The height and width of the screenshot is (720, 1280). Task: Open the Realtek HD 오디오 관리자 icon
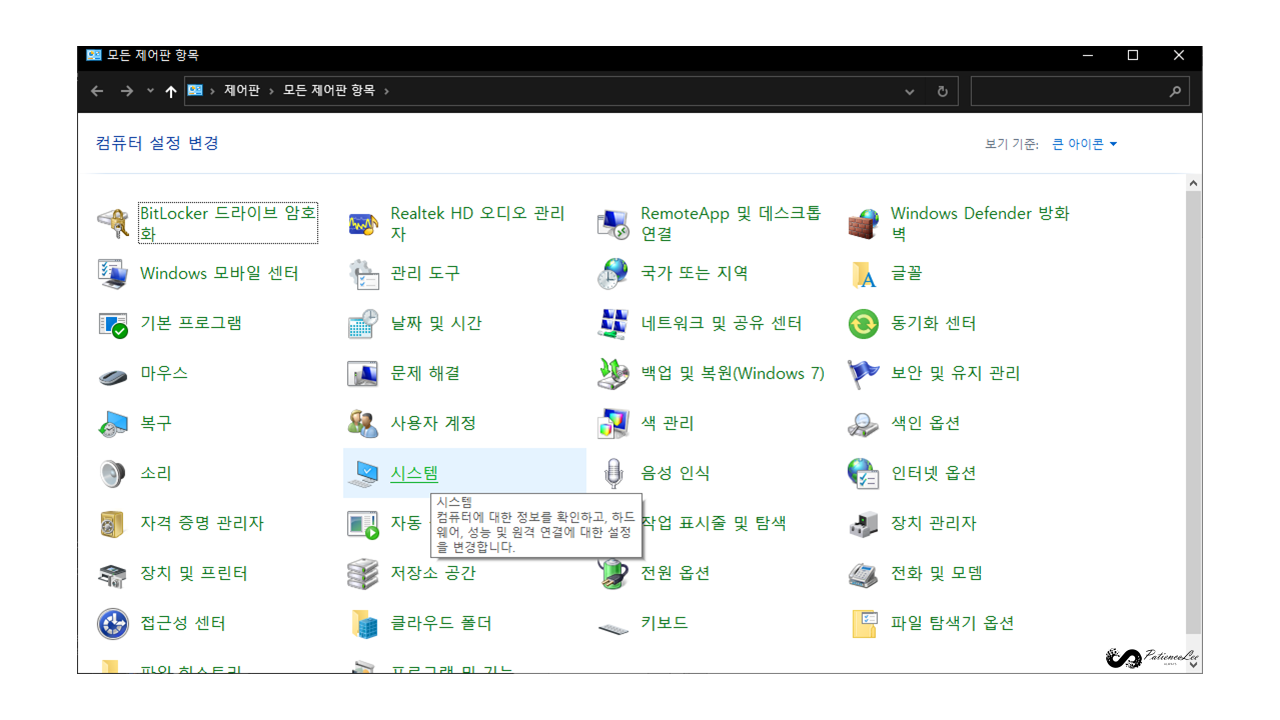point(363,224)
